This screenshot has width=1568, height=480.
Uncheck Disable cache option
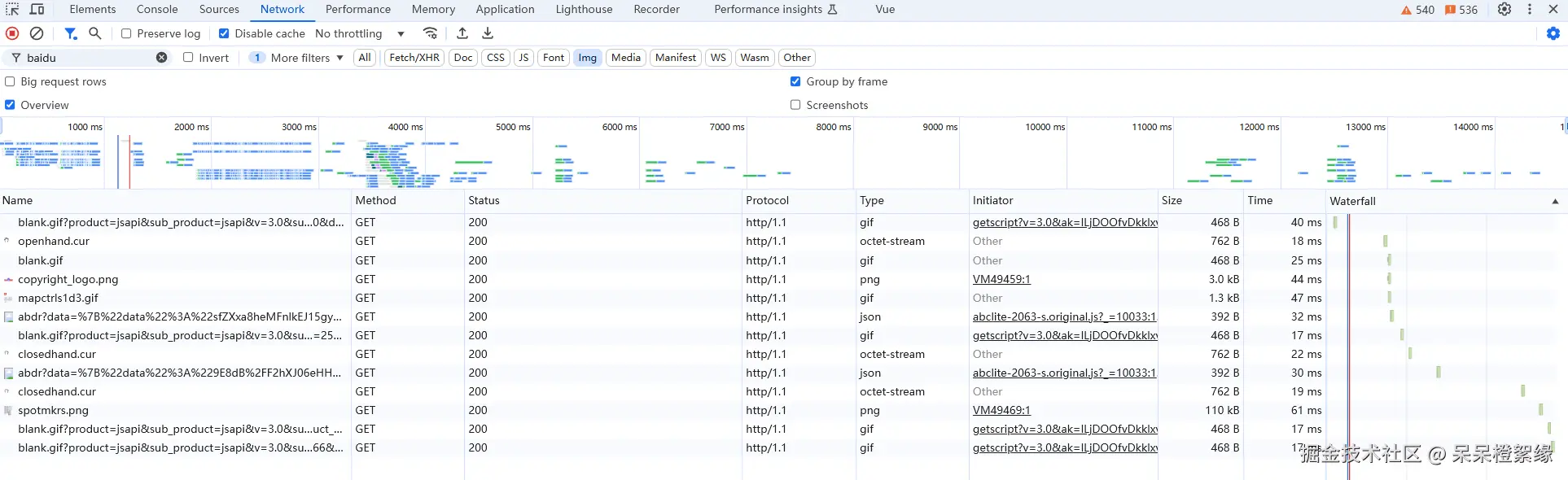pos(224,33)
